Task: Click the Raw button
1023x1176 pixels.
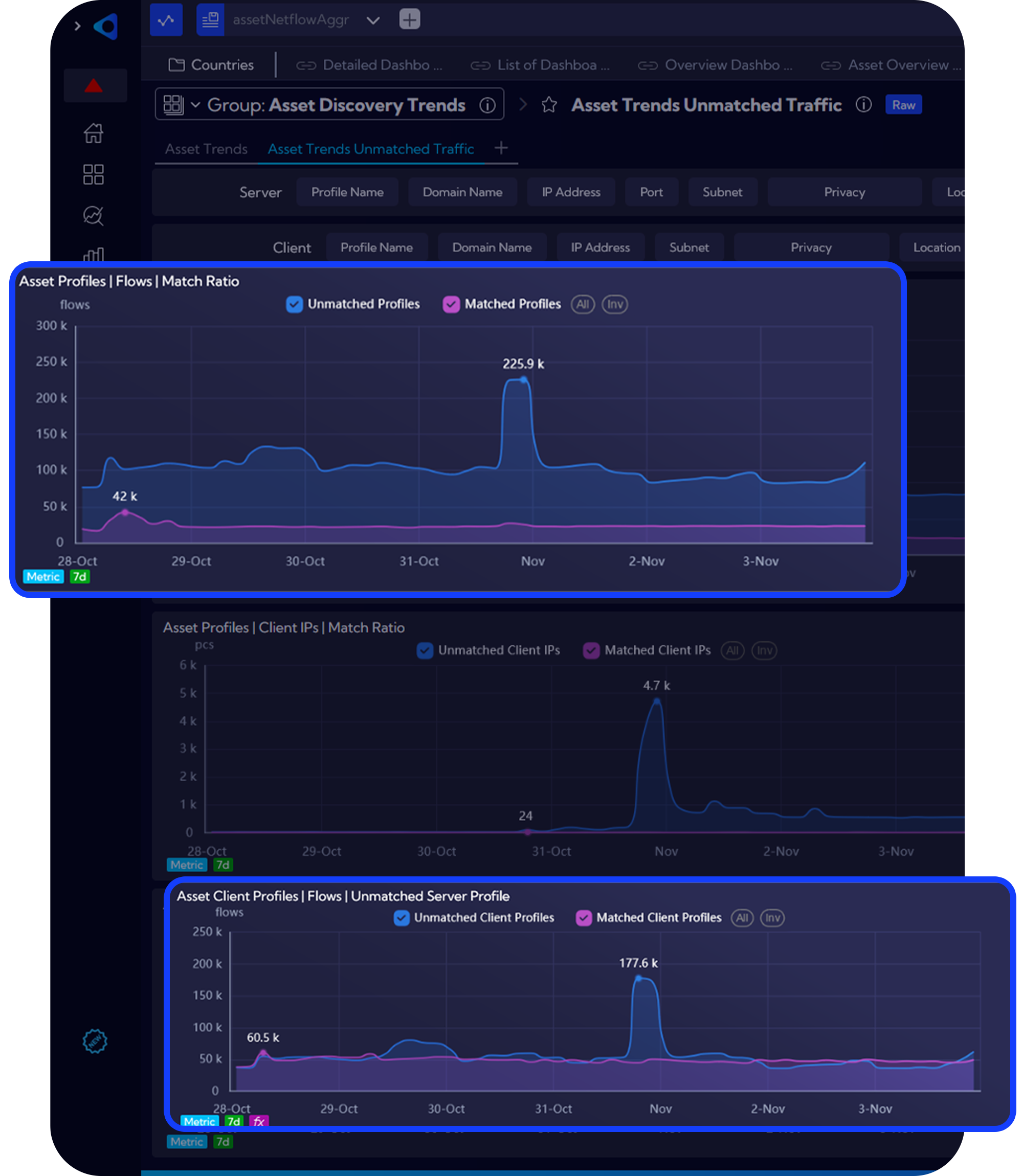Action: (x=903, y=105)
